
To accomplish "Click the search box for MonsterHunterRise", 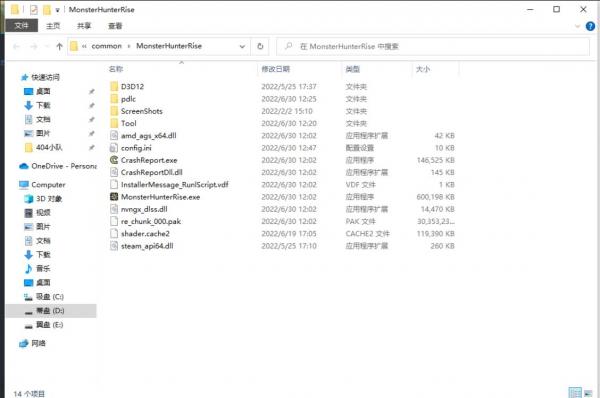I will click(433, 46).
